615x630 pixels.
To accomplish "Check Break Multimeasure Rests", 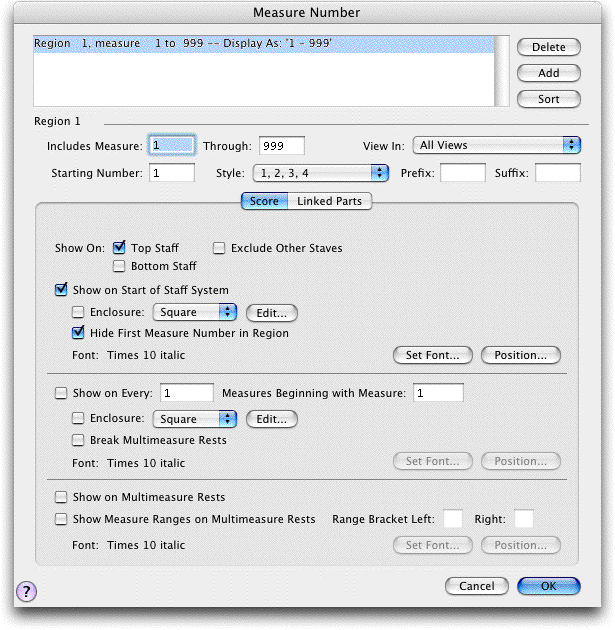I will click(x=78, y=440).
